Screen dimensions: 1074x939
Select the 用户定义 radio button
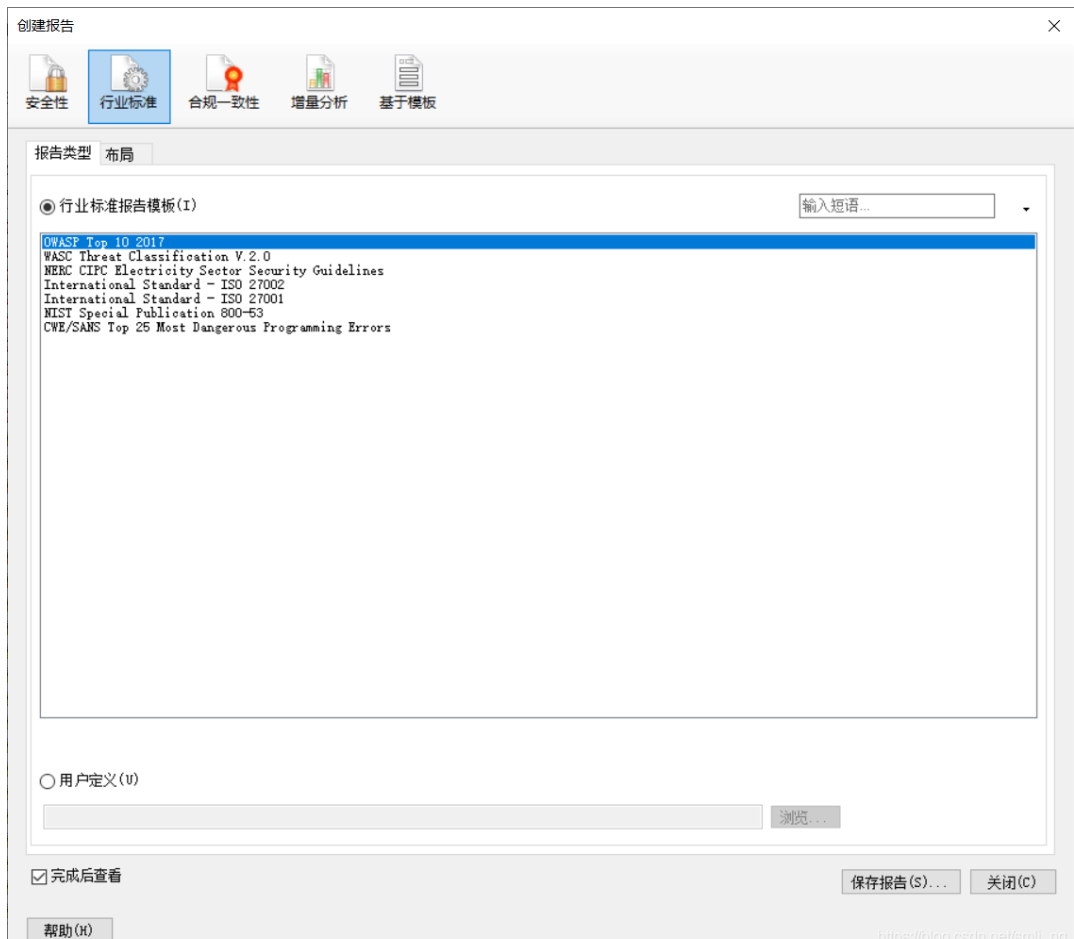point(47,781)
